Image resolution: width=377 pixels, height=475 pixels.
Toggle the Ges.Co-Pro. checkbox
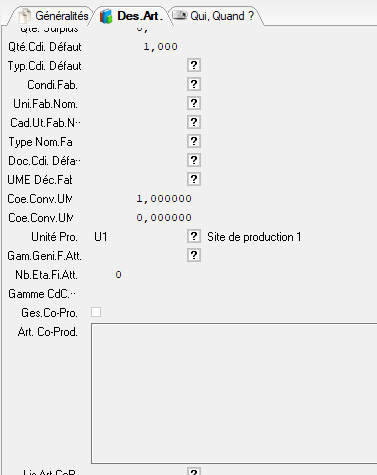click(96, 312)
